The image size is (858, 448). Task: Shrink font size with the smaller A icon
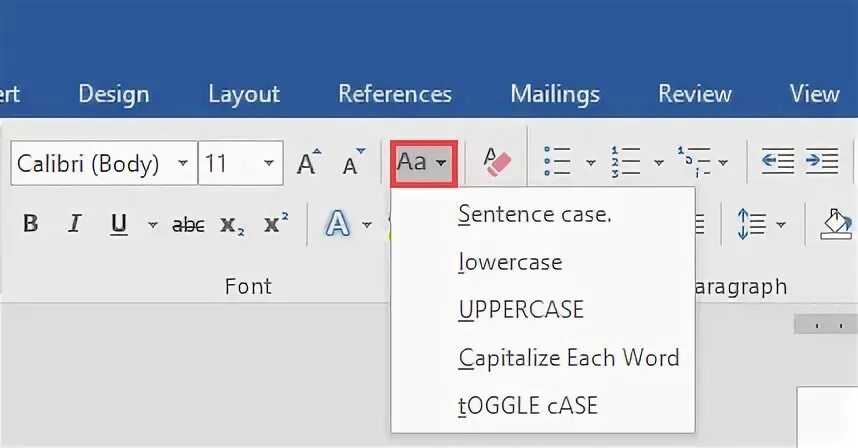[353, 164]
